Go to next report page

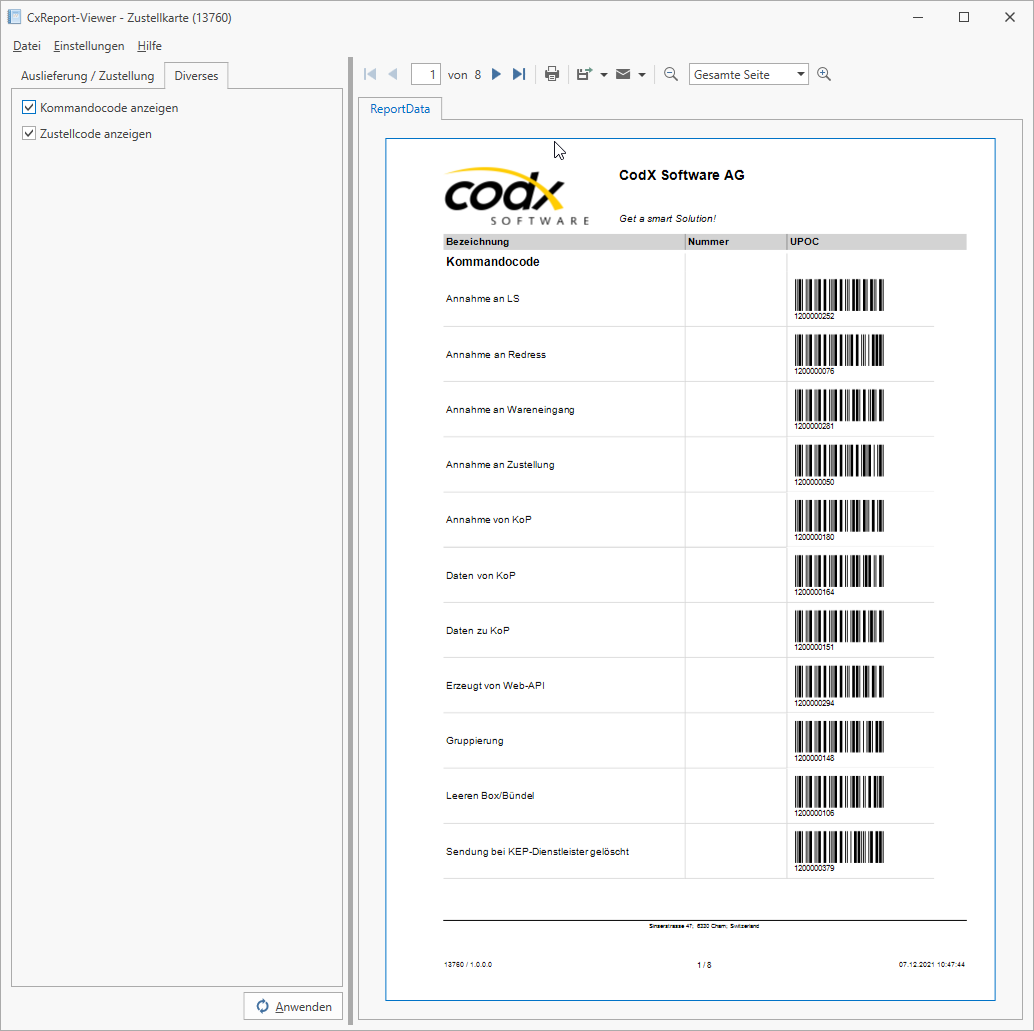pos(497,75)
